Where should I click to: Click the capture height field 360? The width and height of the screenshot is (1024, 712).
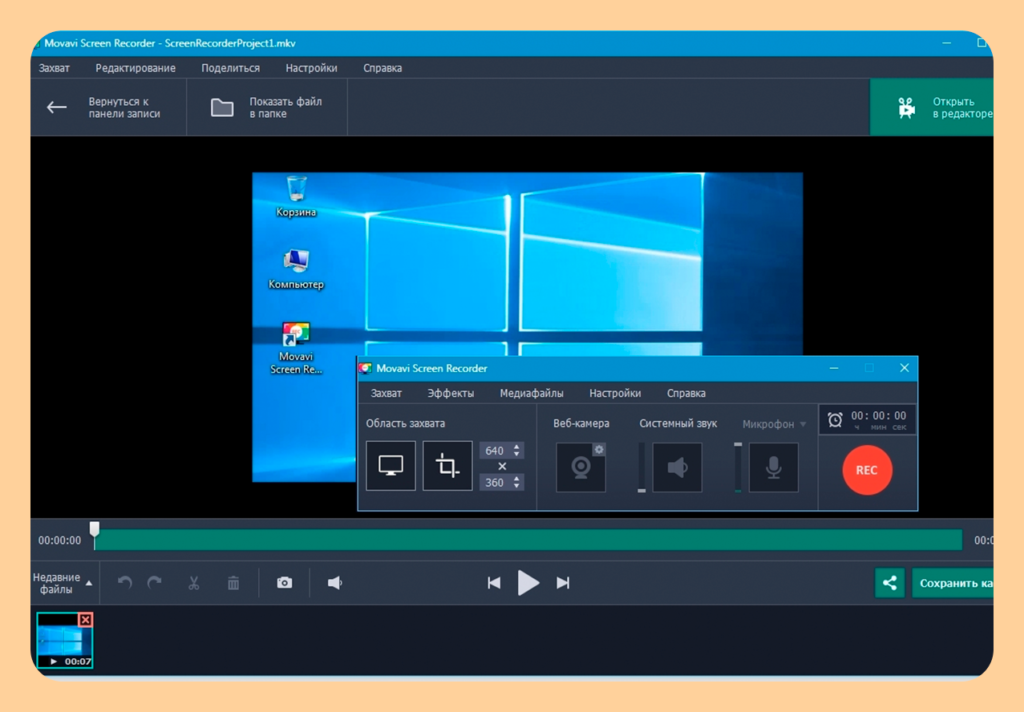(494, 483)
